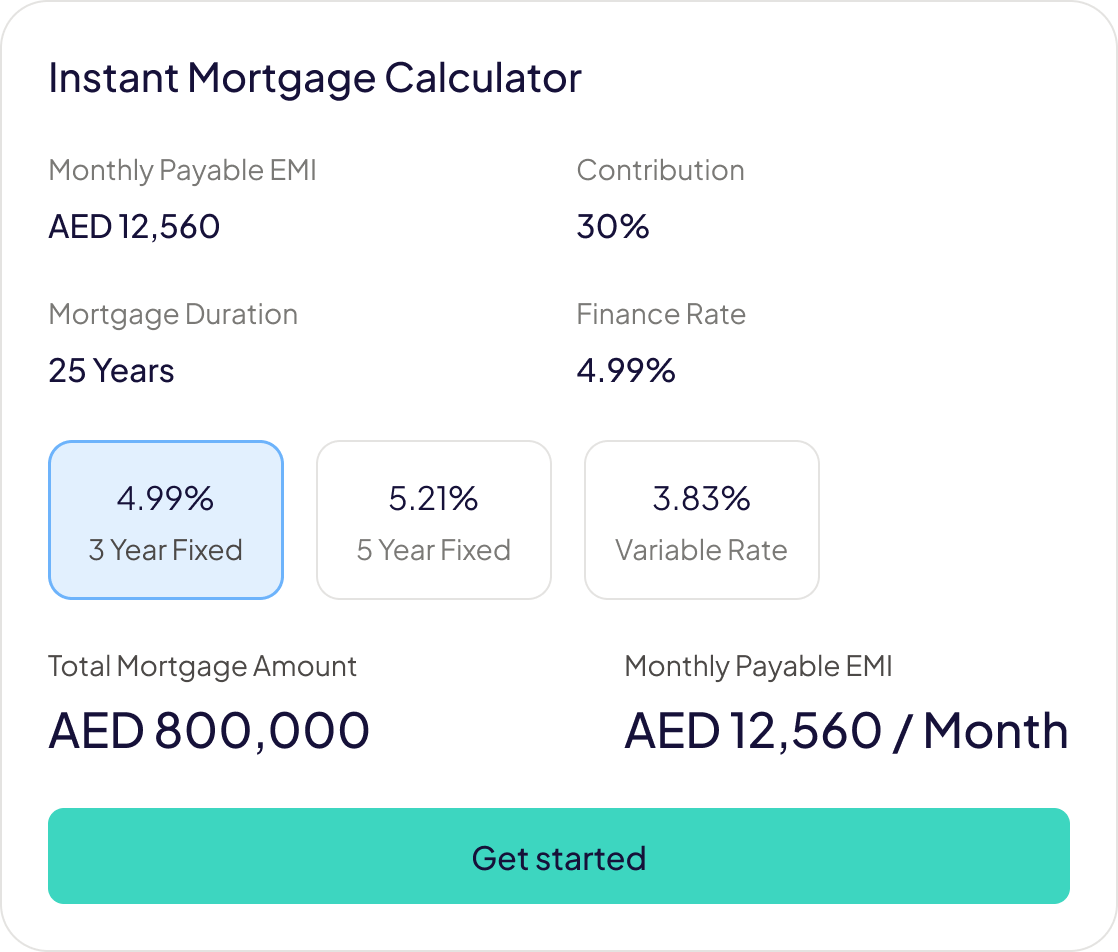Select the 3 Year Fixed rate option
1118x952 pixels.
click(166, 520)
